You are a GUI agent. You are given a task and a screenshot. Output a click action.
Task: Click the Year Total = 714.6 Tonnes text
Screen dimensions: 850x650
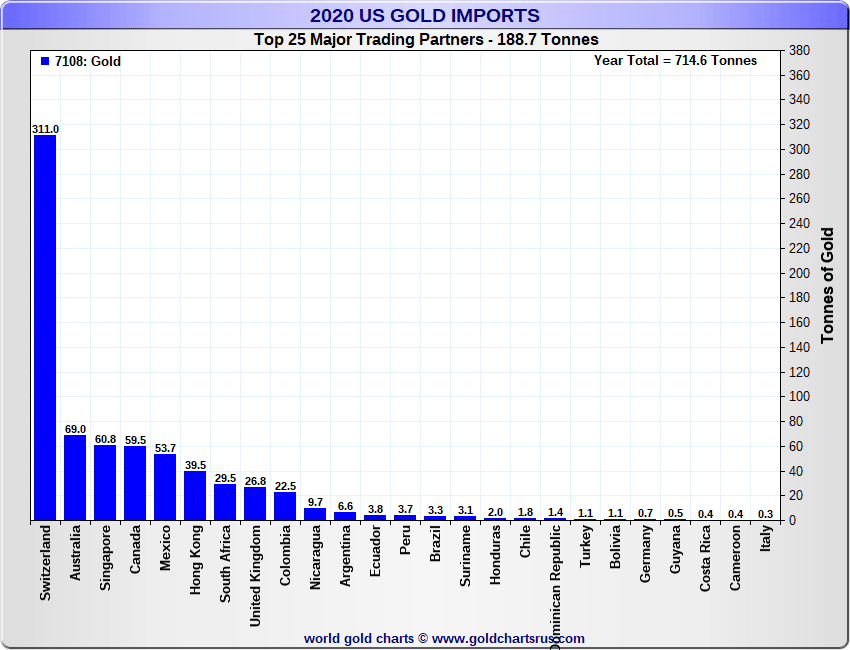[675, 61]
